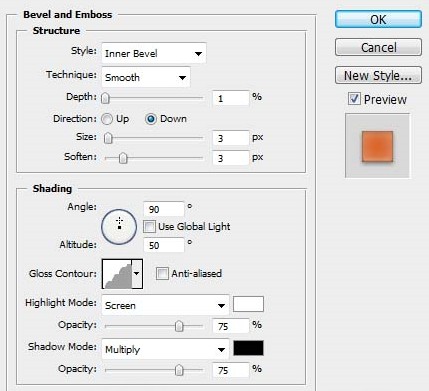Click the white highlight color swatch
This screenshot has height=391, width=429.
click(x=248, y=304)
